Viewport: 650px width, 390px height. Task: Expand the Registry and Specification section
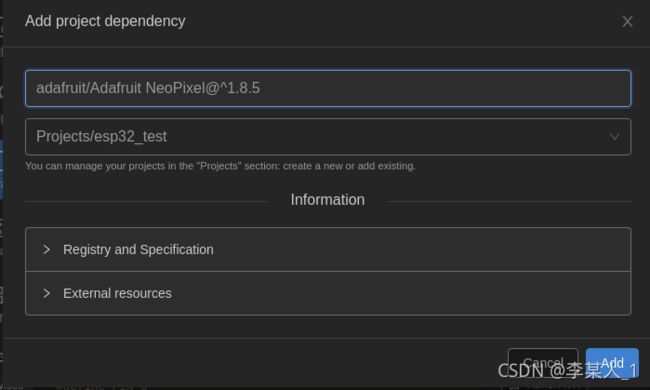(328, 250)
